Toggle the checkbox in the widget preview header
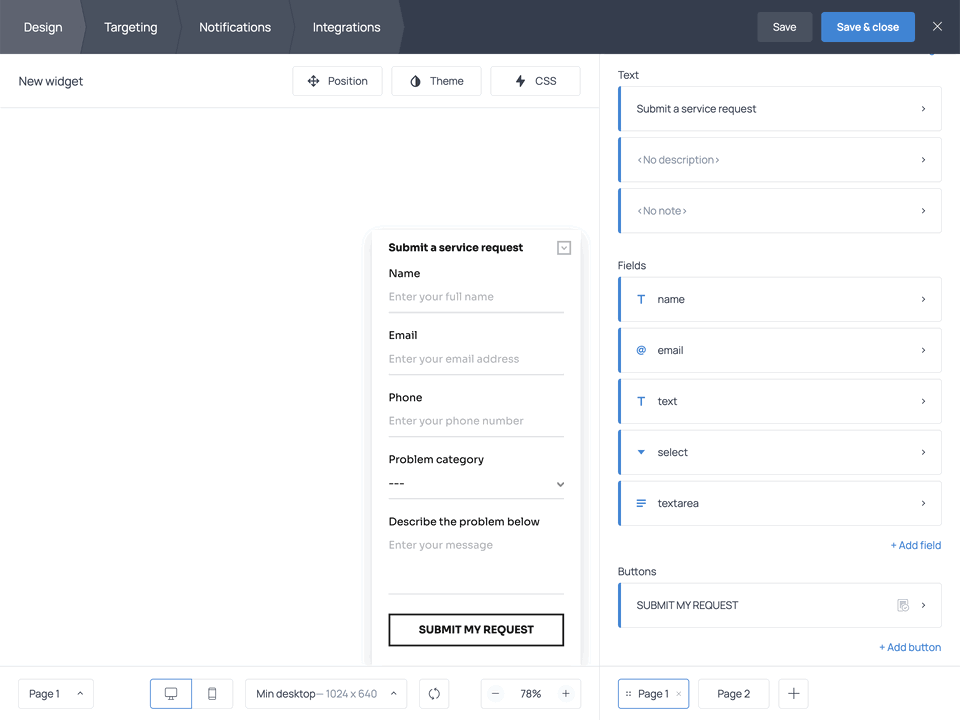The width and height of the screenshot is (960, 720). (x=563, y=247)
